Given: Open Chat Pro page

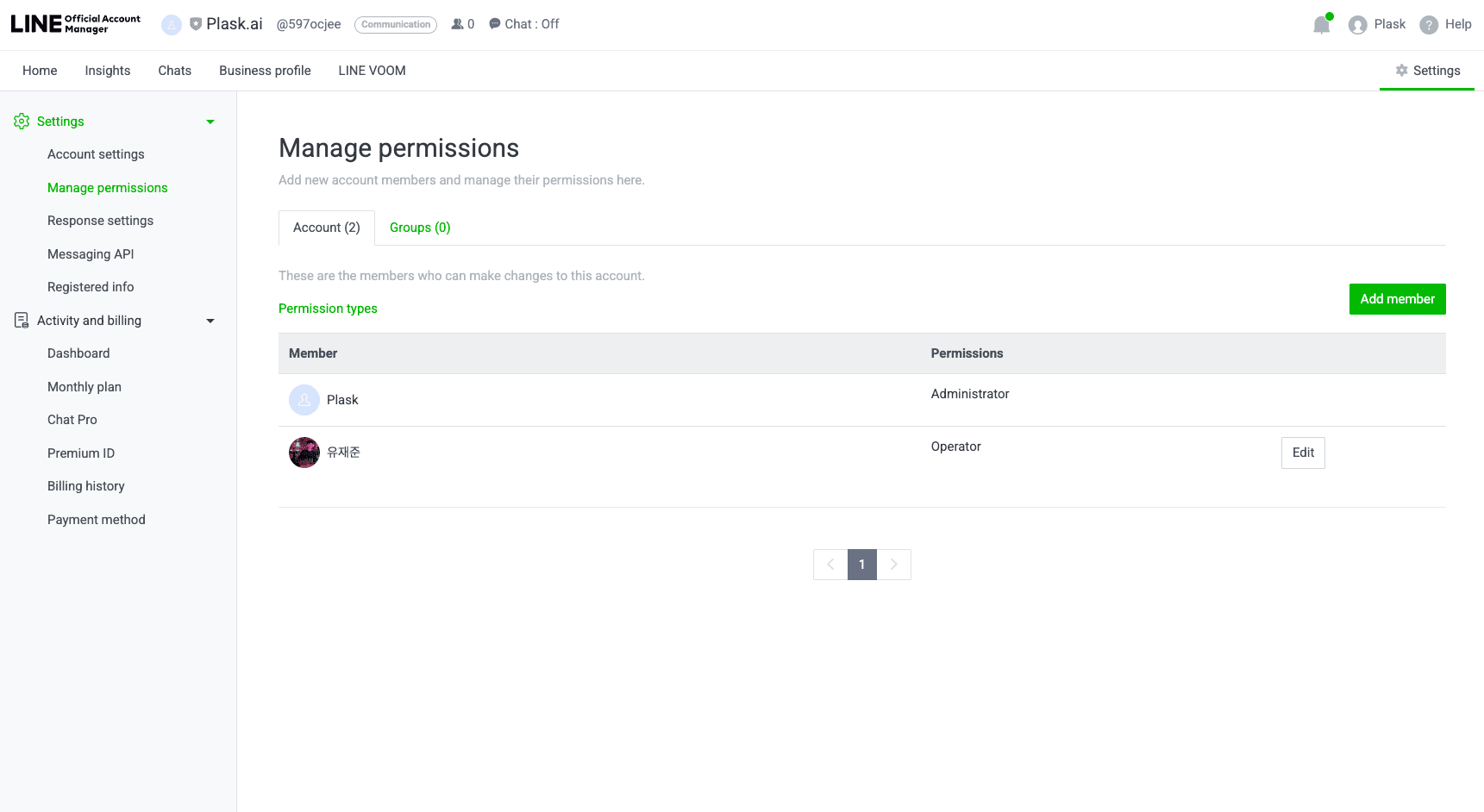Looking at the screenshot, I should (72, 420).
